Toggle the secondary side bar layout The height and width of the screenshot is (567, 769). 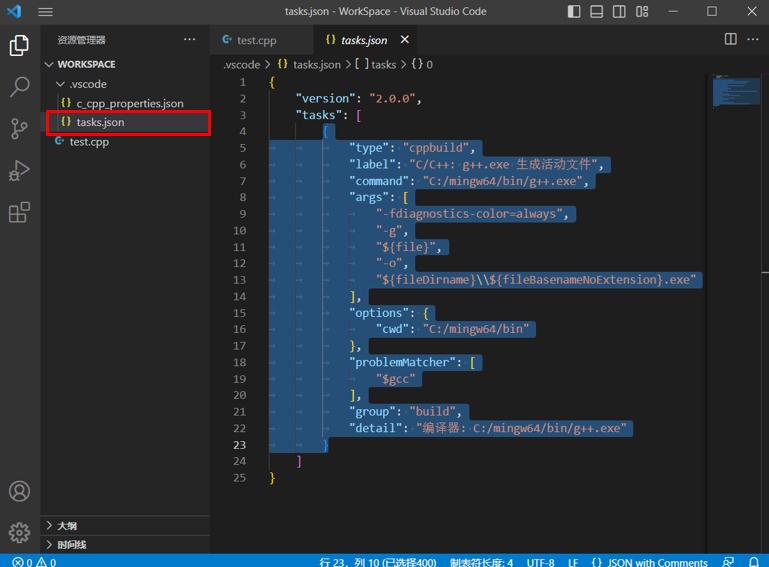[x=619, y=11]
